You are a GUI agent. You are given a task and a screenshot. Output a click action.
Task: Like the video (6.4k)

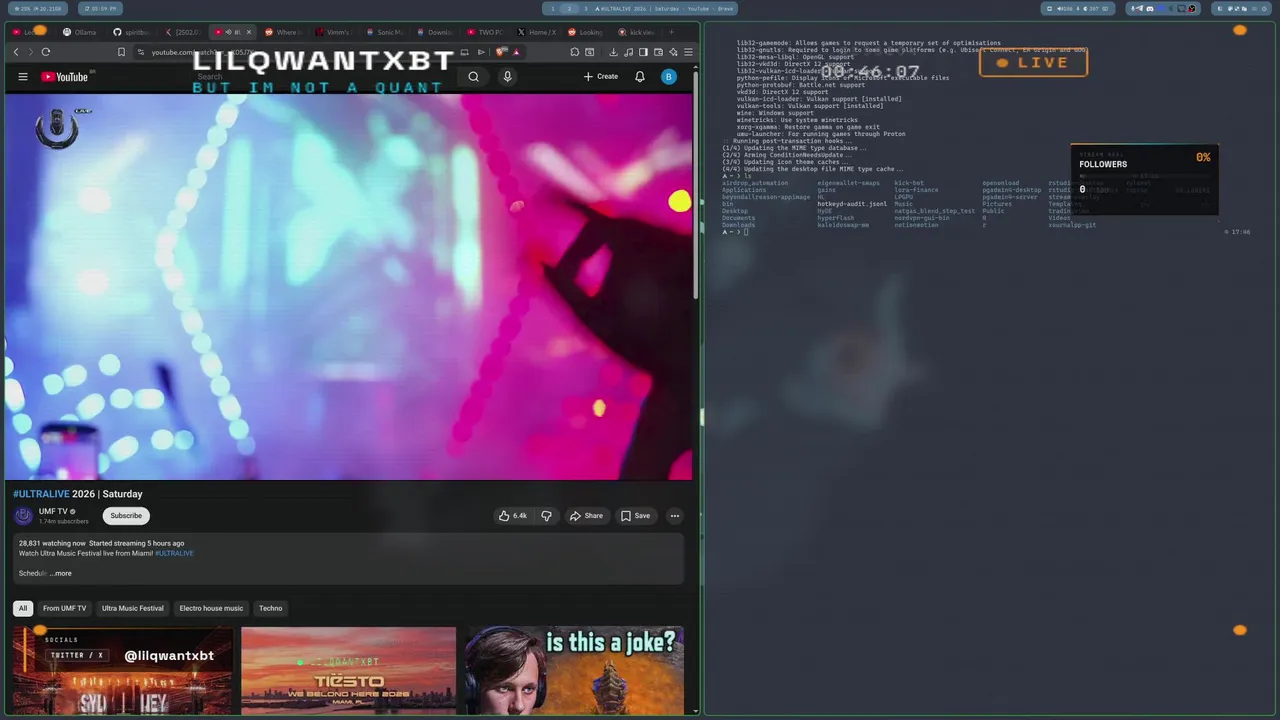click(x=513, y=516)
